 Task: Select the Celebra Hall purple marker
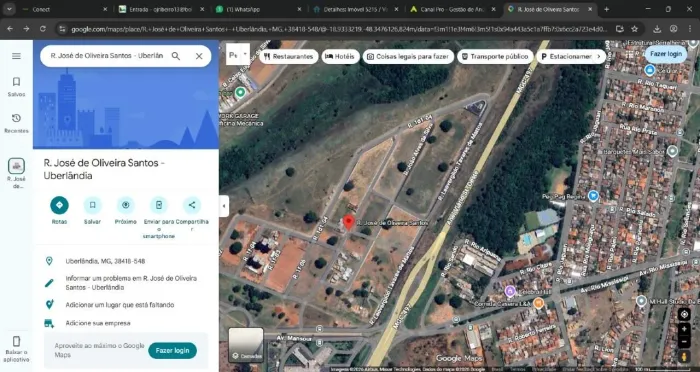(510, 291)
